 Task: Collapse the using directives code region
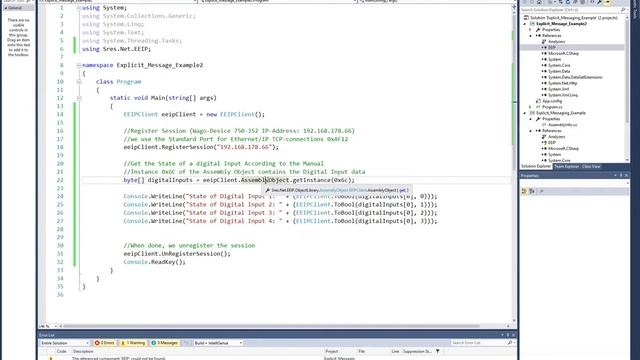click(79, 8)
